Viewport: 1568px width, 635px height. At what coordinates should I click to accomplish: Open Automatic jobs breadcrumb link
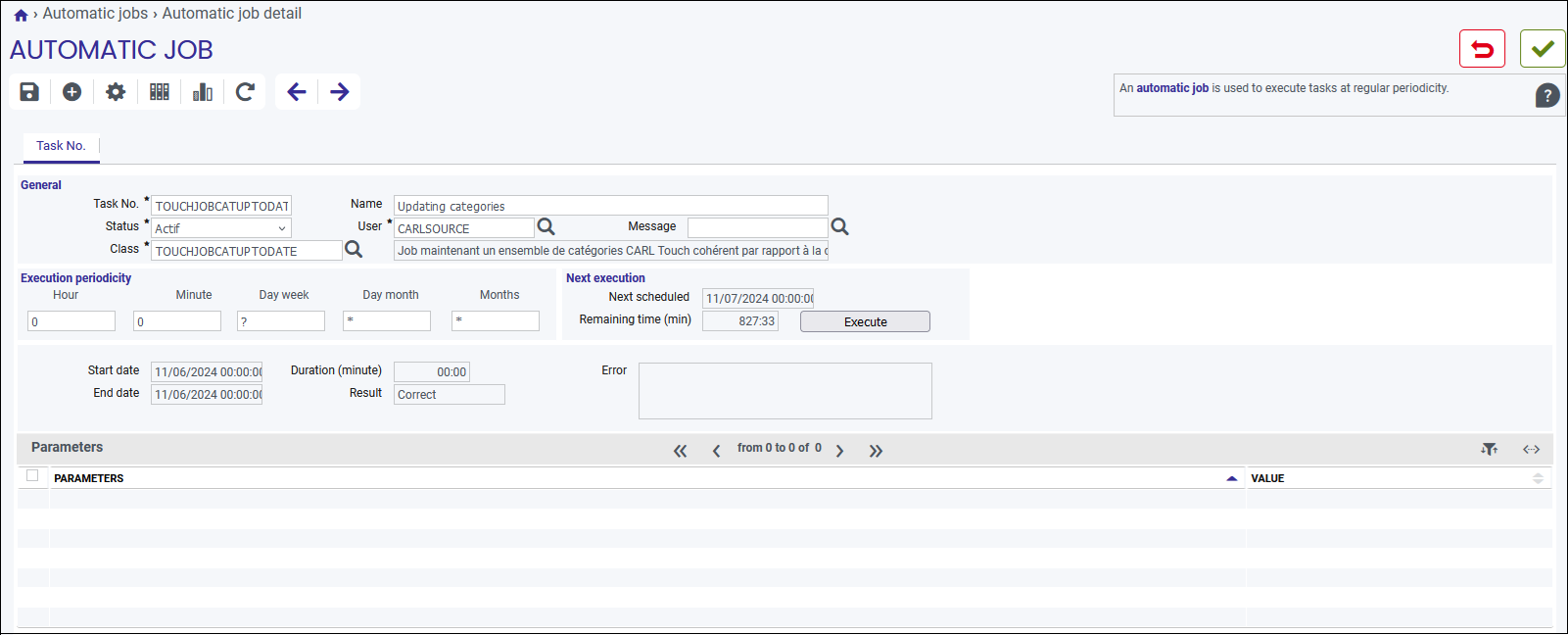coord(95,14)
